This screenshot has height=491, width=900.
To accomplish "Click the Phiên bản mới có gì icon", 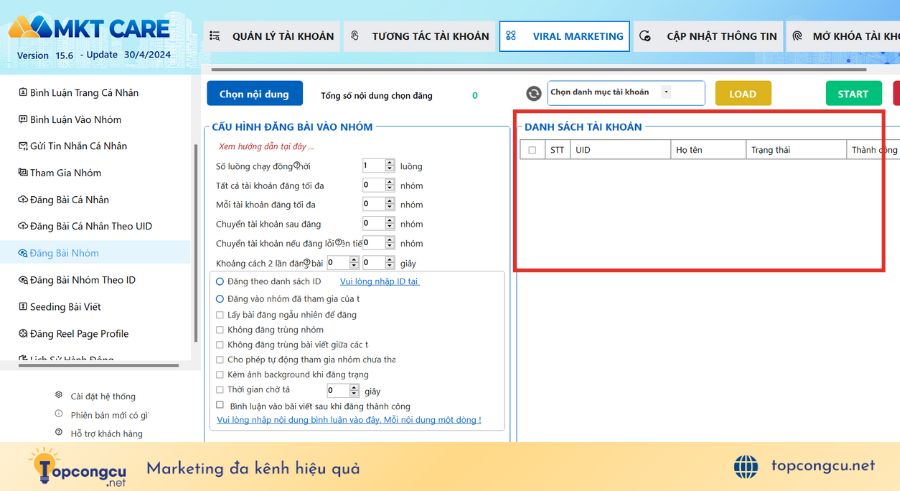I will click(59, 413).
